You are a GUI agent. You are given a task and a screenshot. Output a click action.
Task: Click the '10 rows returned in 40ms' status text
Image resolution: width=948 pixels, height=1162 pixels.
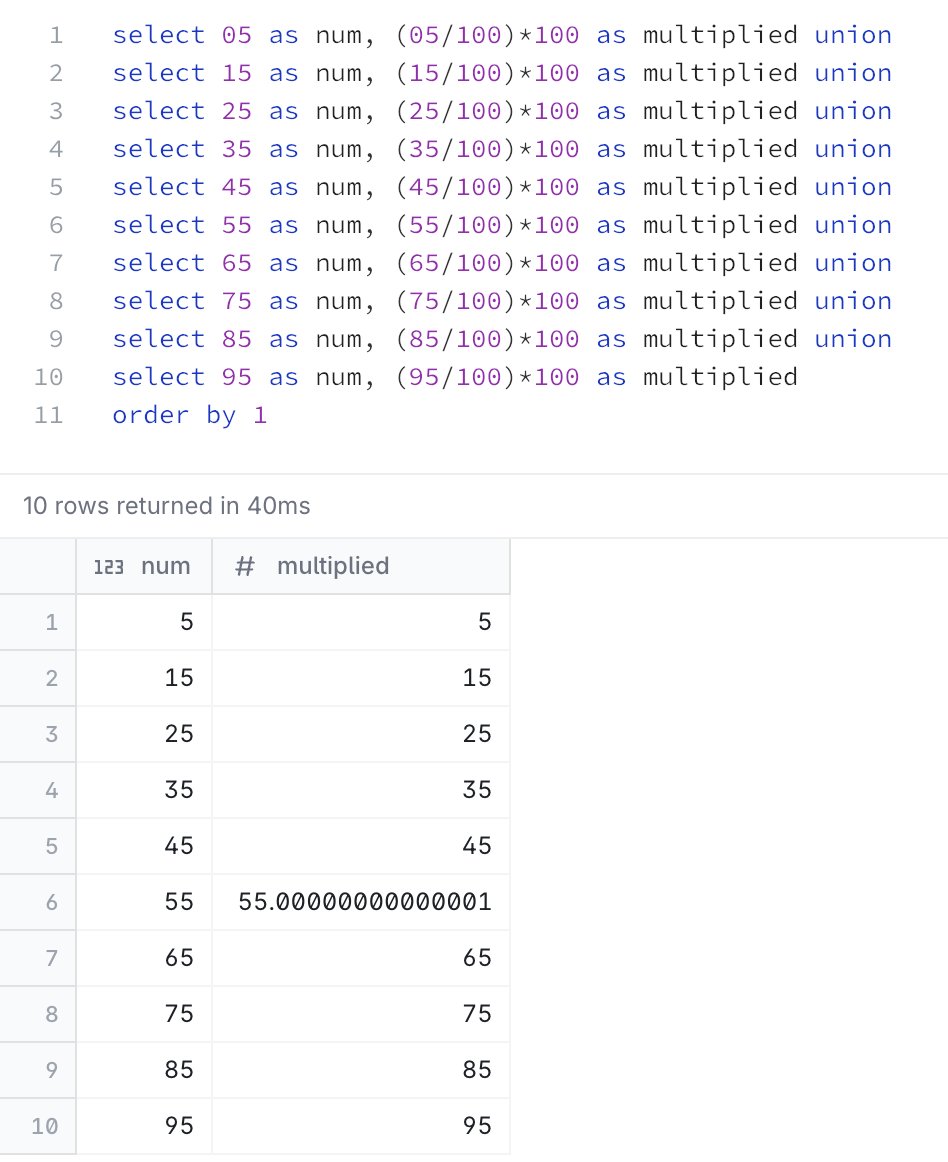(x=167, y=506)
